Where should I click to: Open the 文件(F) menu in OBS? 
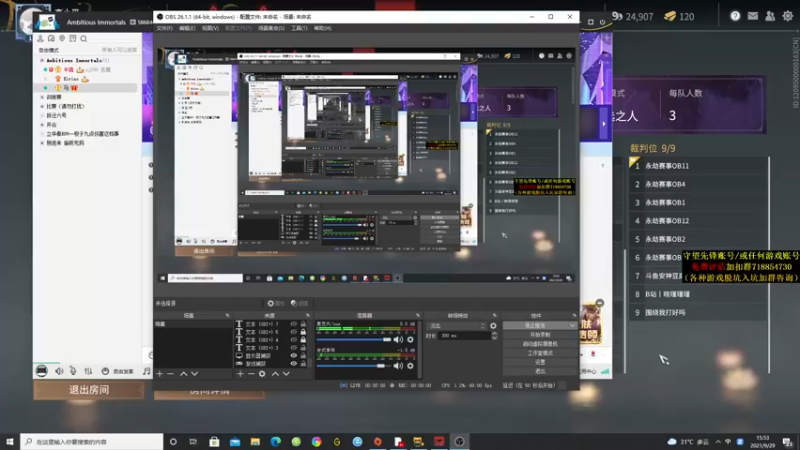click(164, 28)
